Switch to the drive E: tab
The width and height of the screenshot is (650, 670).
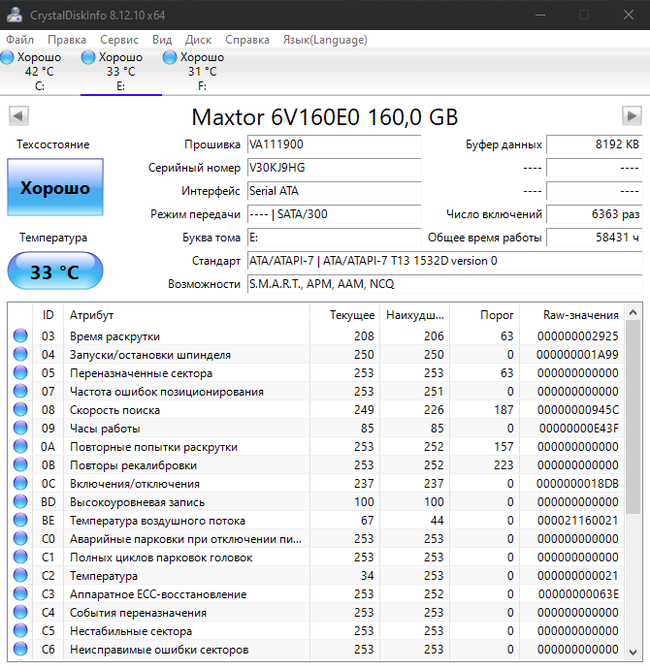click(120, 71)
